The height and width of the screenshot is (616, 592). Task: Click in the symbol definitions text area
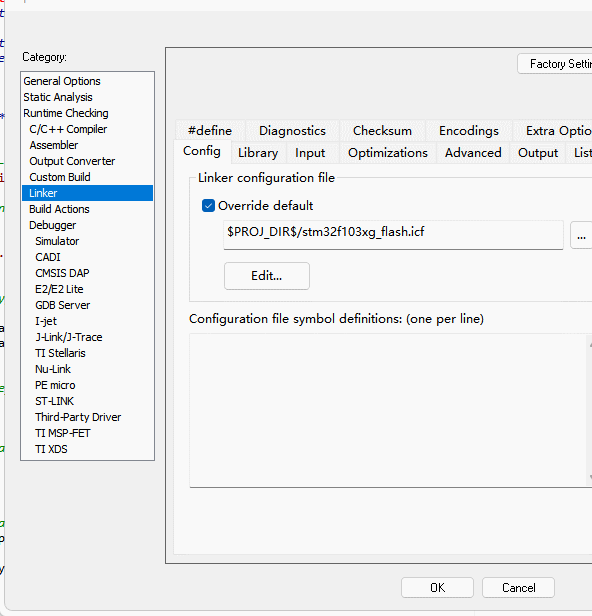[390, 411]
